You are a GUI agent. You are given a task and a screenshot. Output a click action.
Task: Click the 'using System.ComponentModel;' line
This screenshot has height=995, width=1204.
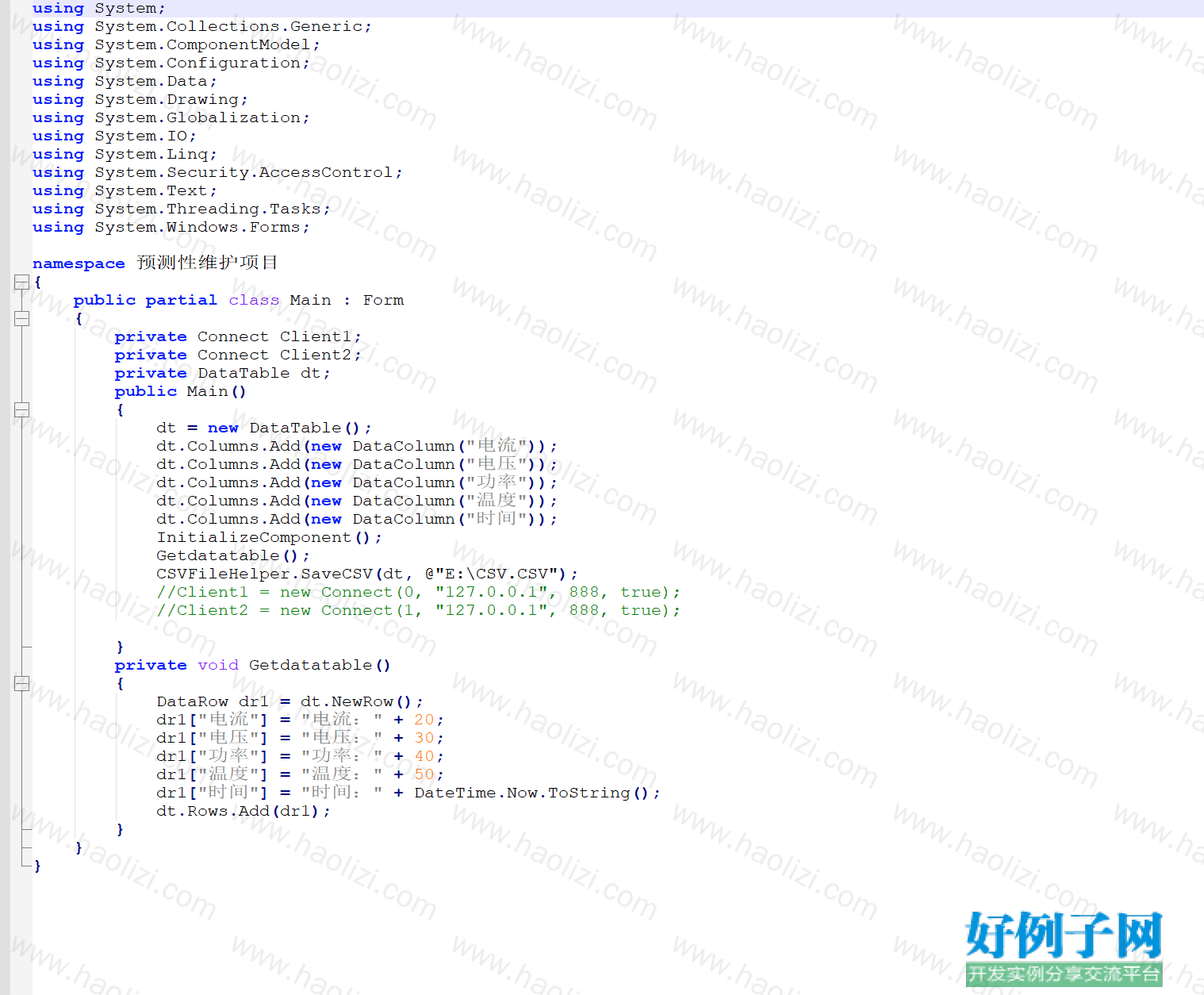[x=176, y=44]
